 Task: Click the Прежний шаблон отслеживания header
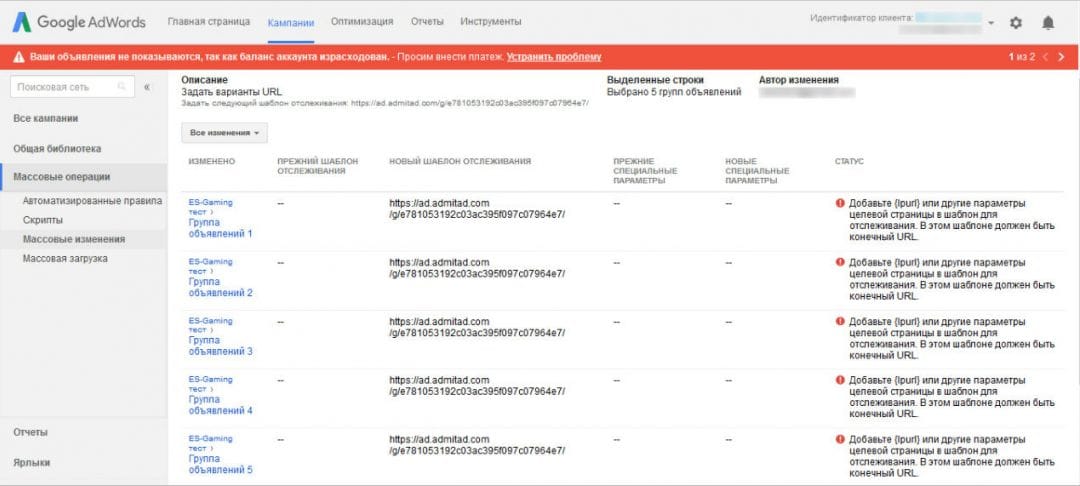point(318,166)
